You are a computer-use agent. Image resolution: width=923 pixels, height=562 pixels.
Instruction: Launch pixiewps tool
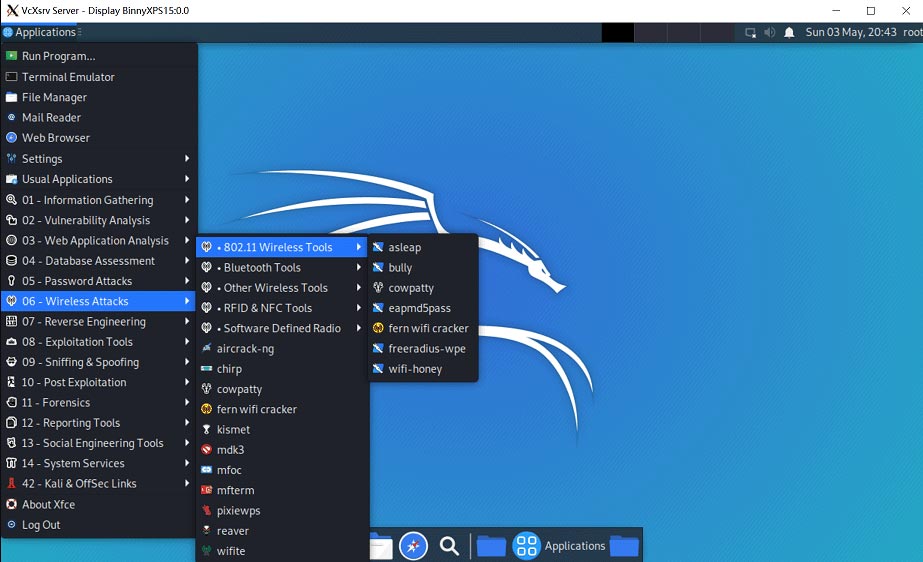282,510
